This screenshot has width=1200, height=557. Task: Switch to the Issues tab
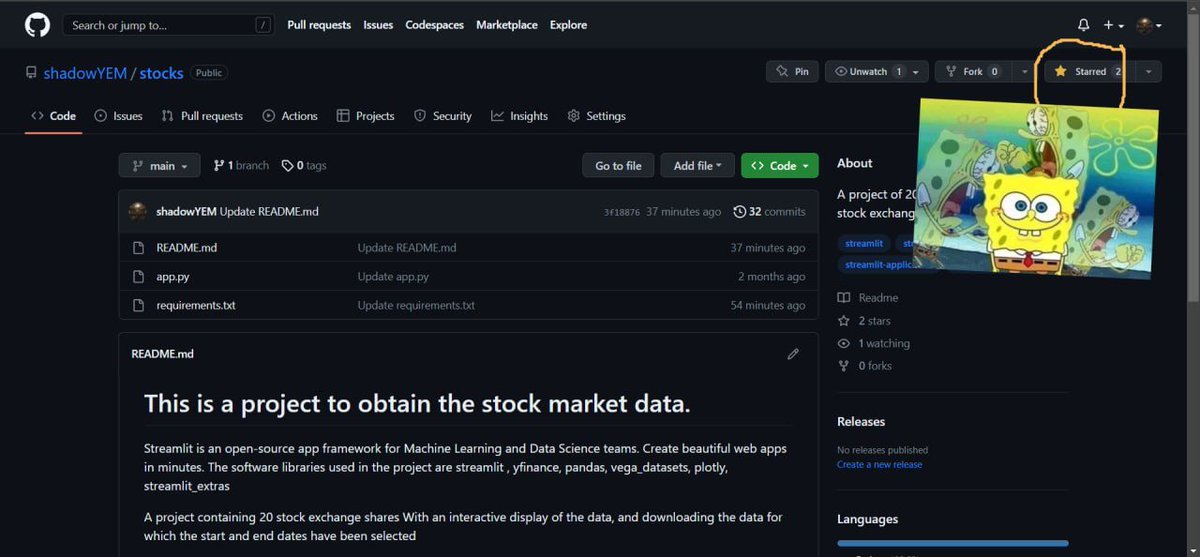click(x=118, y=116)
